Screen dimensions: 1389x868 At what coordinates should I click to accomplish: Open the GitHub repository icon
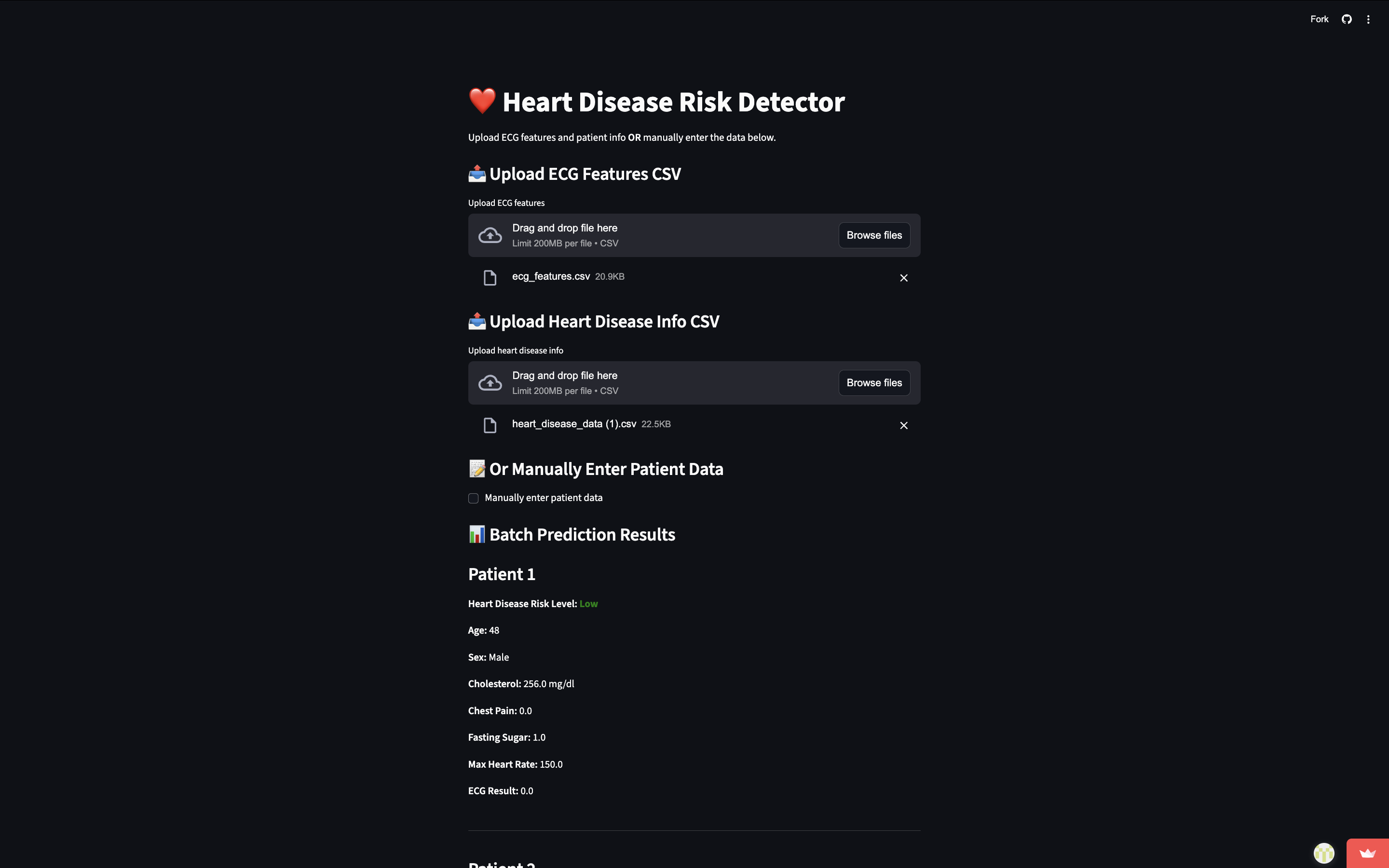(1346, 19)
